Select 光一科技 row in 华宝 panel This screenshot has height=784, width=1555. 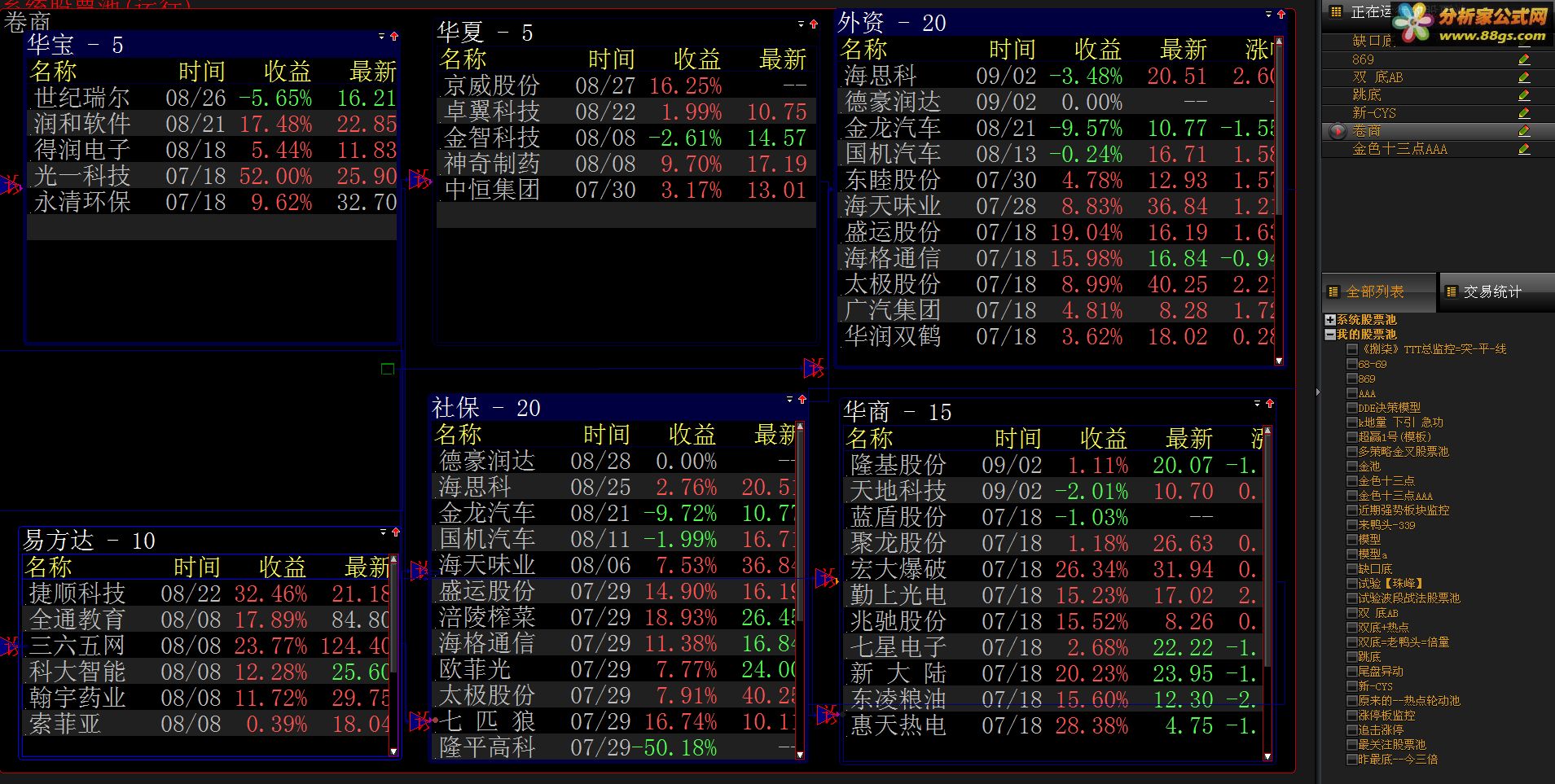pyautogui.click(x=212, y=176)
